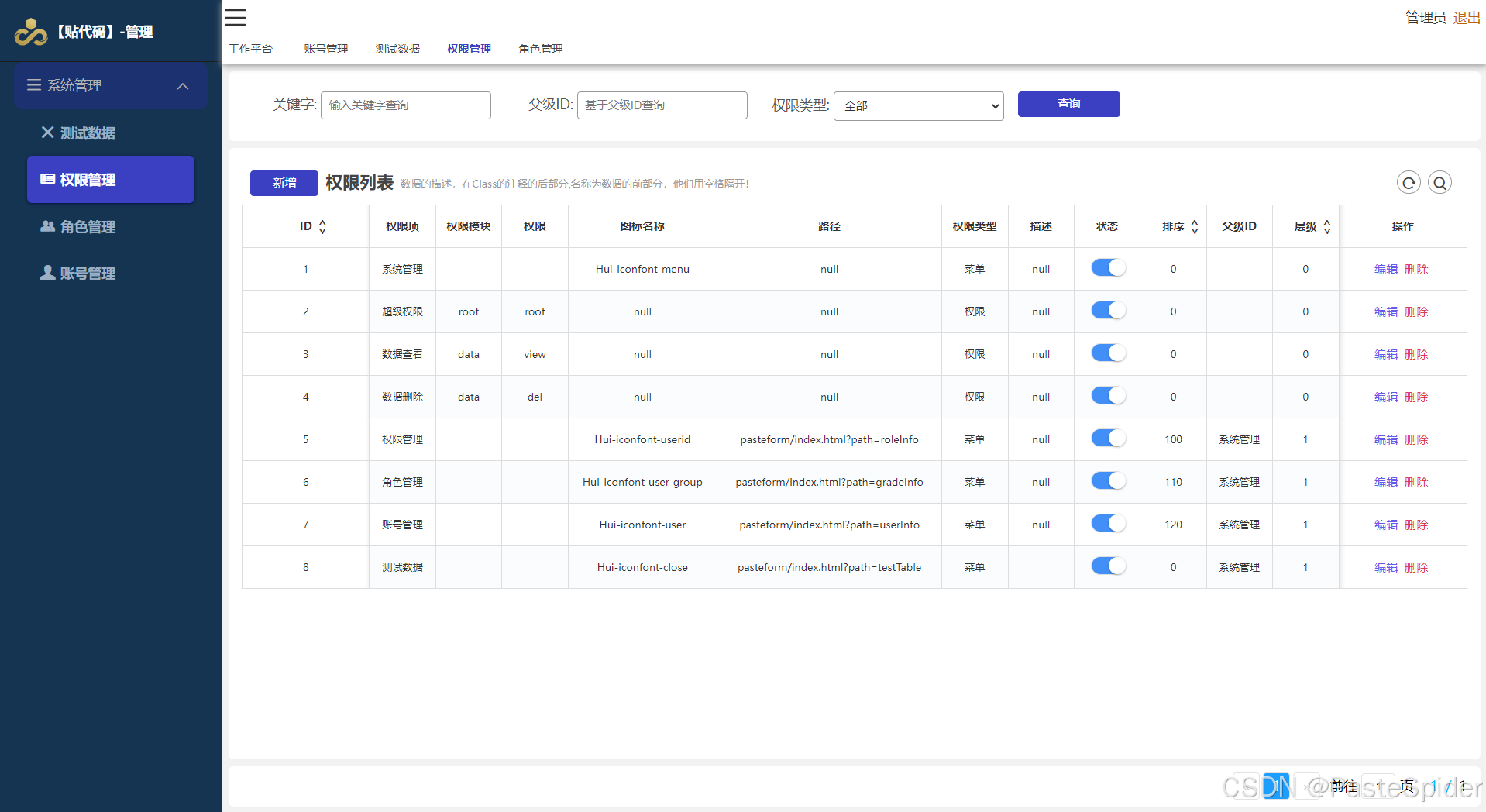Viewport: 1486px width, 812px height.
Task: Click the hamburger menu icon at top
Action: (236, 17)
